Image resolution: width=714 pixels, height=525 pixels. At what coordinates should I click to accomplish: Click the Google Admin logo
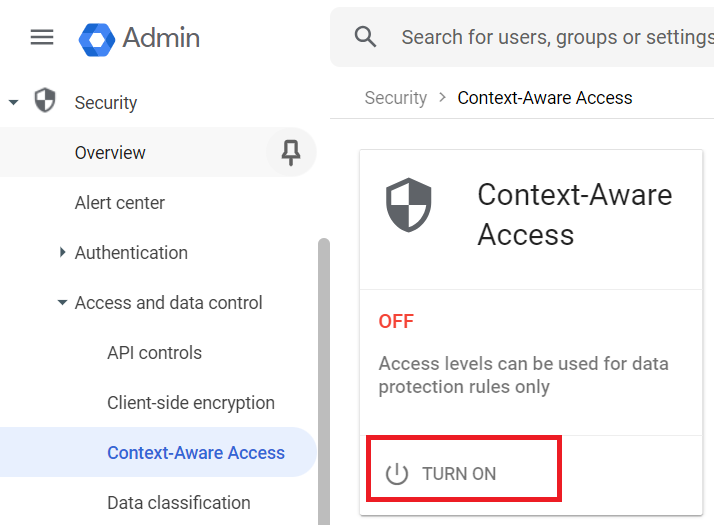[x=97, y=40]
